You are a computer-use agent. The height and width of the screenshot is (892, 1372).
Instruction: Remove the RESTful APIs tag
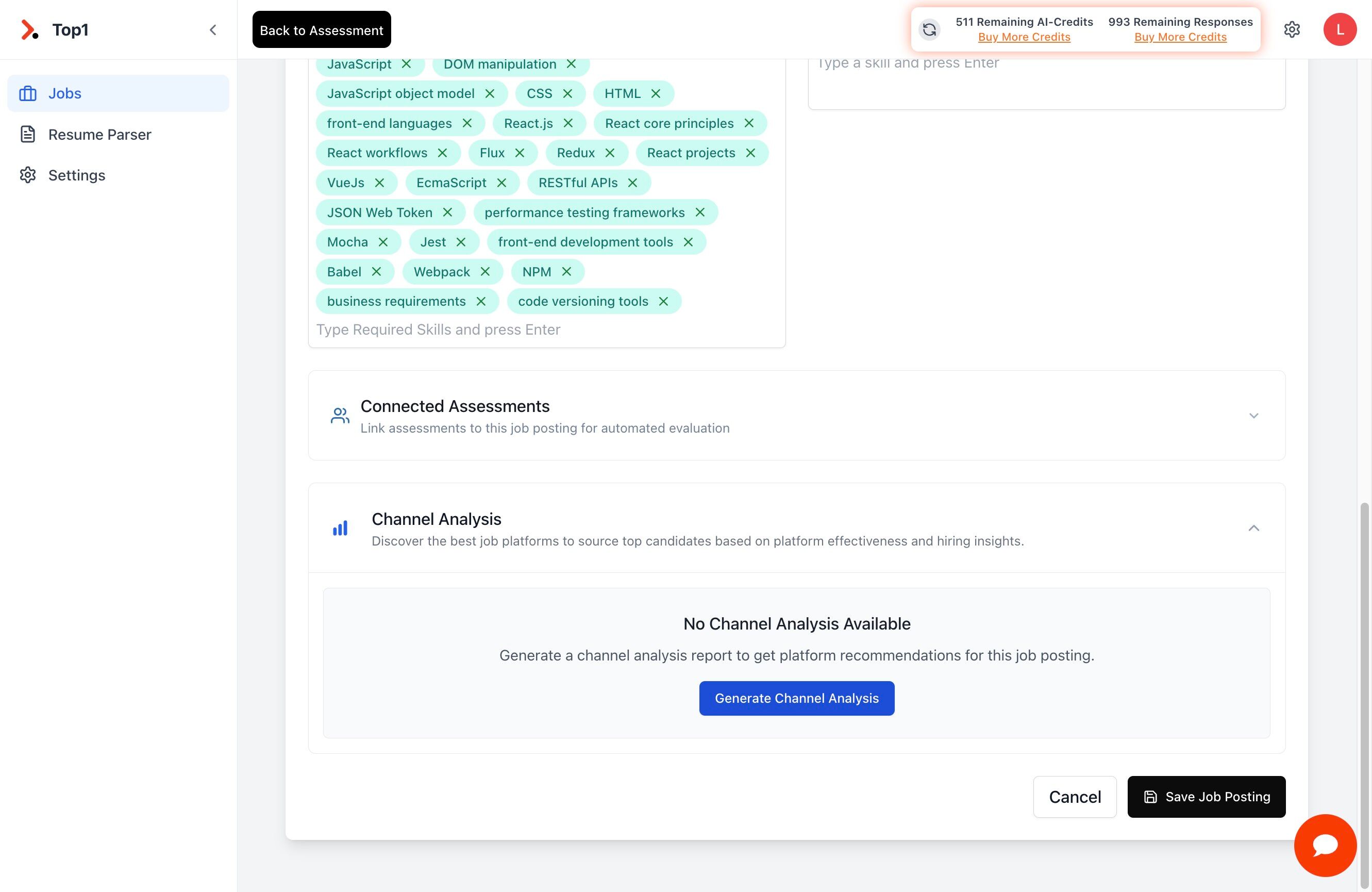click(x=633, y=183)
